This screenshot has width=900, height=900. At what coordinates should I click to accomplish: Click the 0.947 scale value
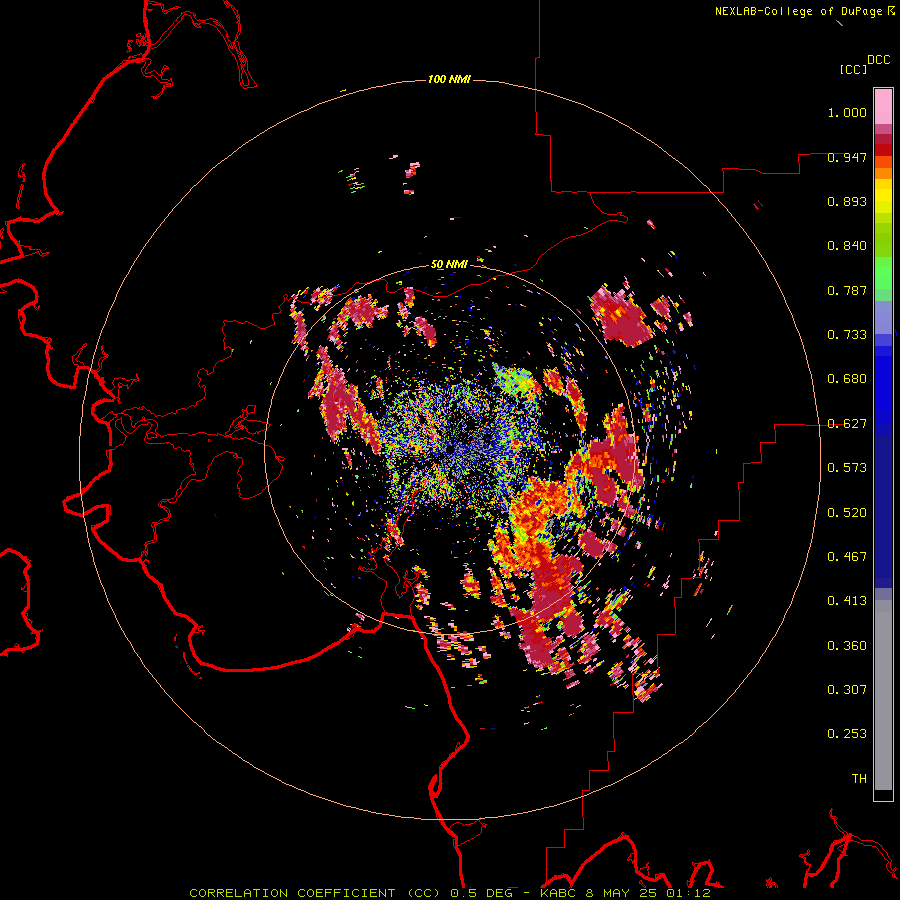(847, 157)
